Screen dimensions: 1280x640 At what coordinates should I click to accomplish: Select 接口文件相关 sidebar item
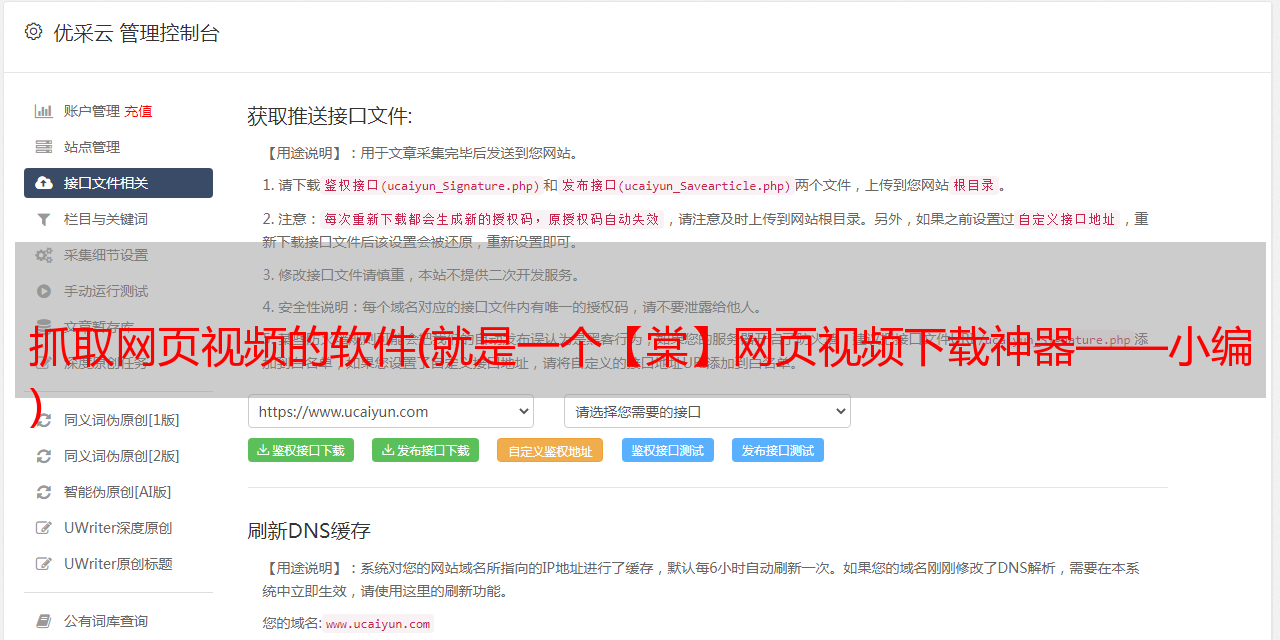tap(118, 183)
